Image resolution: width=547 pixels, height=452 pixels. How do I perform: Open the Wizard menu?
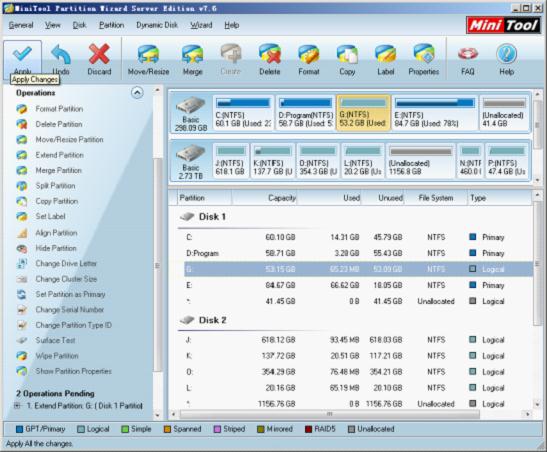tap(201, 25)
